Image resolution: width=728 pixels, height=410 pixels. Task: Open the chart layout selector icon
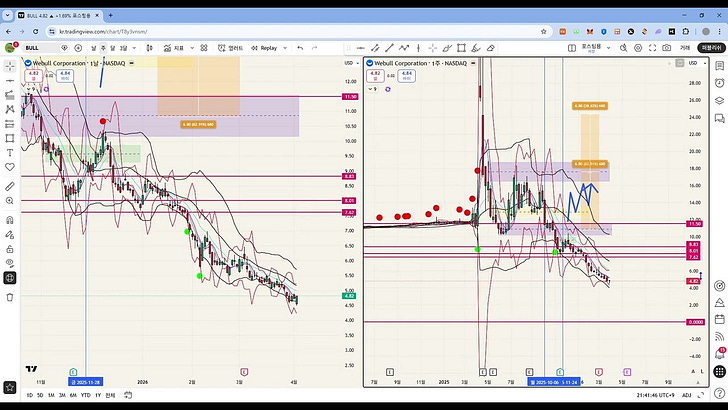pyautogui.click(x=572, y=48)
